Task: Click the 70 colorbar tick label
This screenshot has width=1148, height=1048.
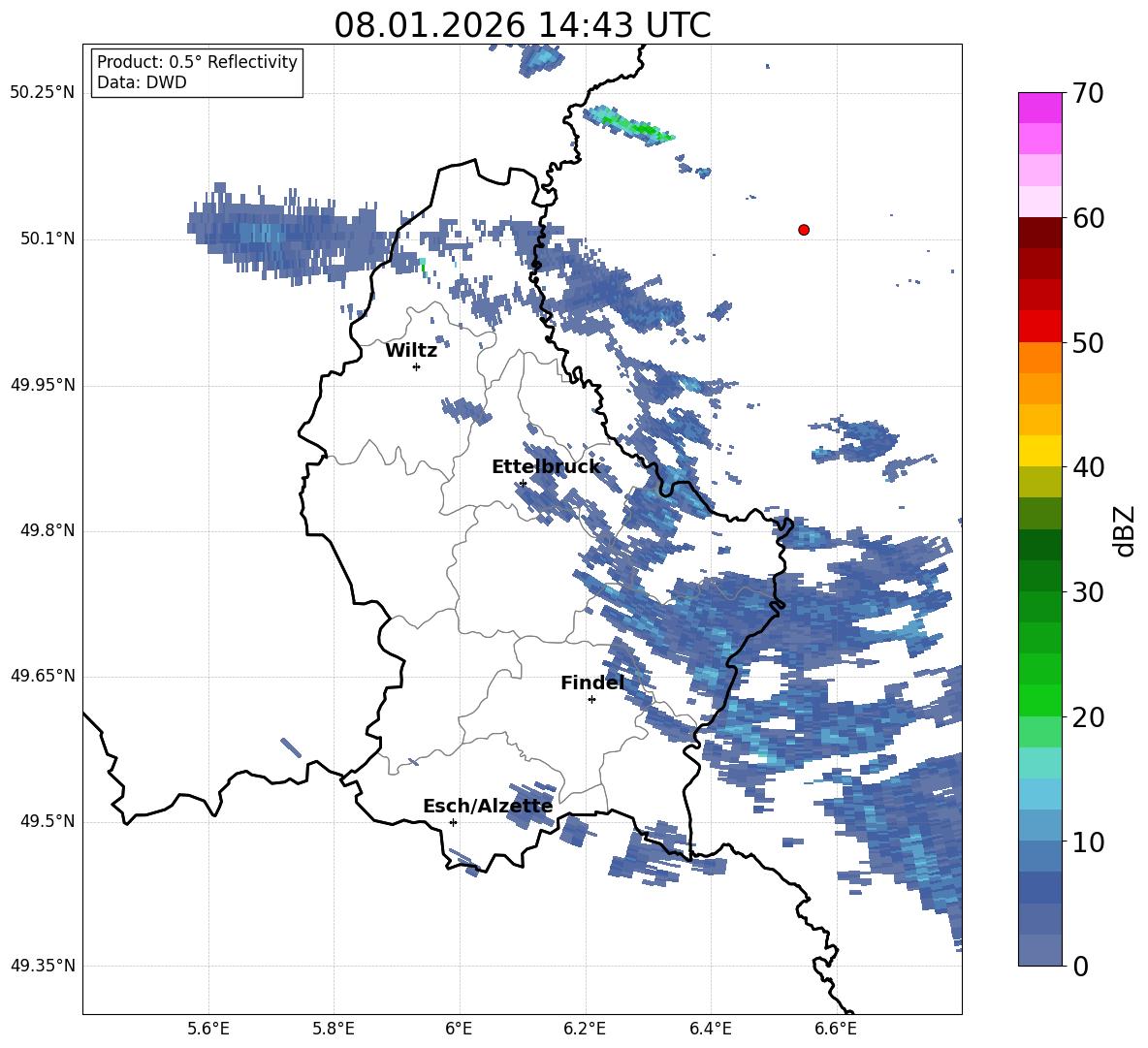Action: click(x=1088, y=94)
